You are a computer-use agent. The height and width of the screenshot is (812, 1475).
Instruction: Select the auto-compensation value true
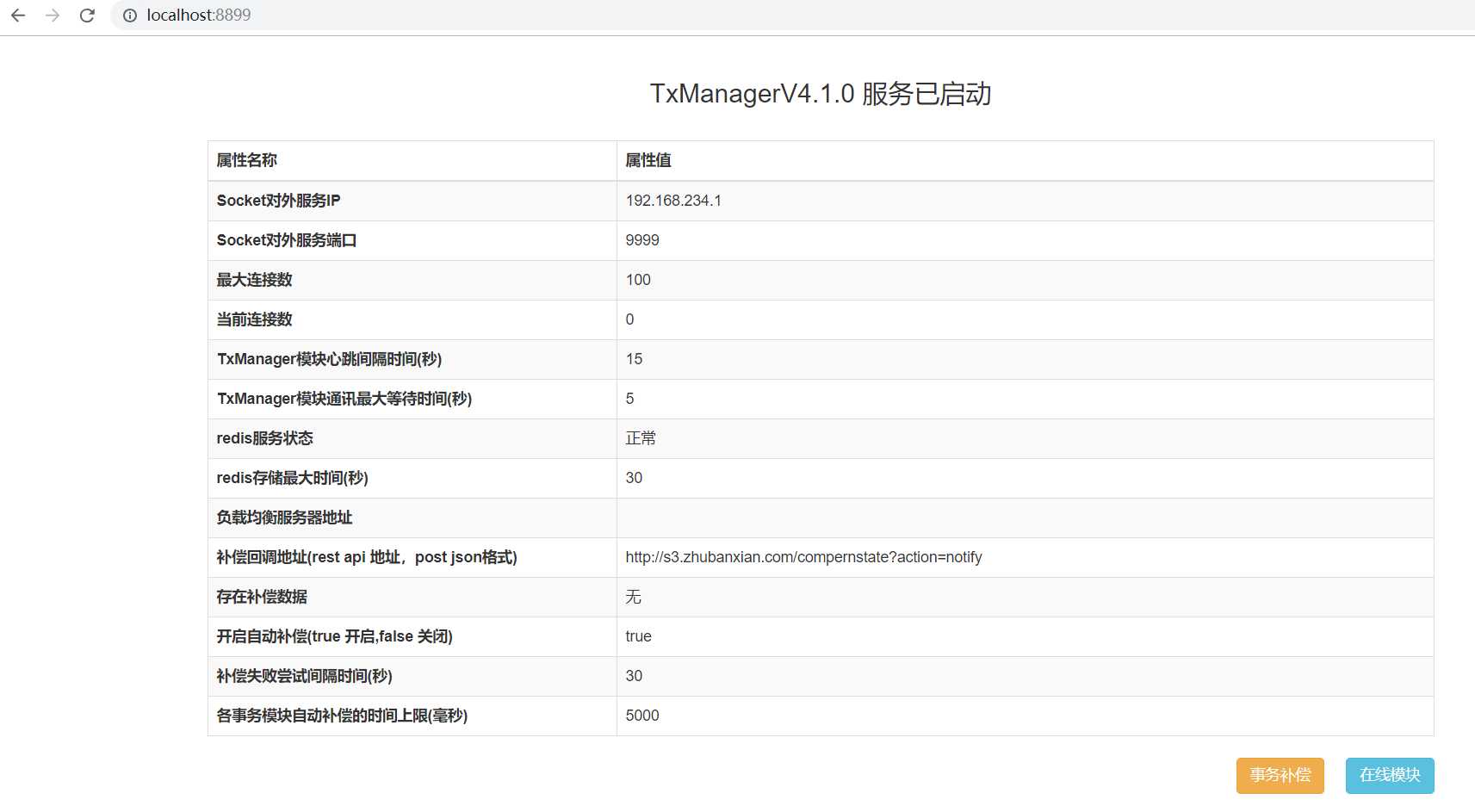click(638, 636)
